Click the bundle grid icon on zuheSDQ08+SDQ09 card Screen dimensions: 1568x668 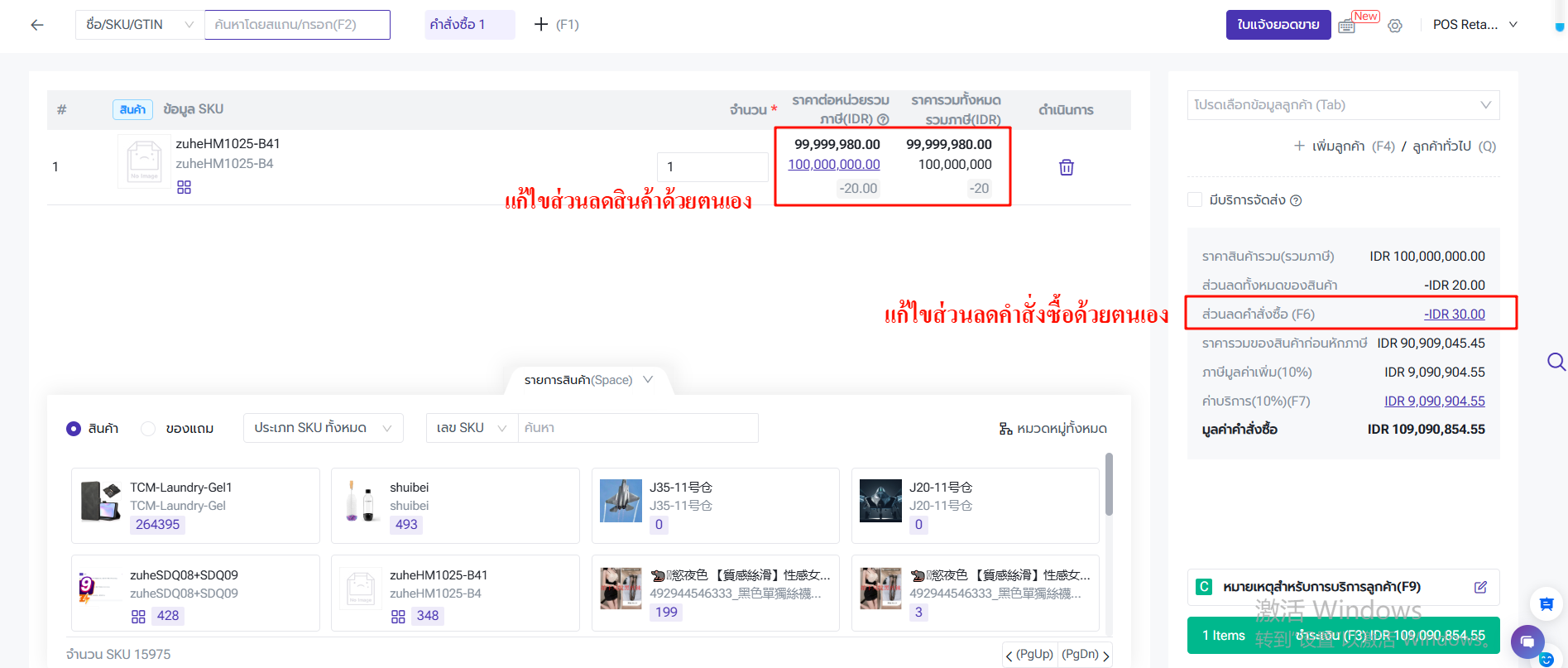pyautogui.click(x=138, y=617)
